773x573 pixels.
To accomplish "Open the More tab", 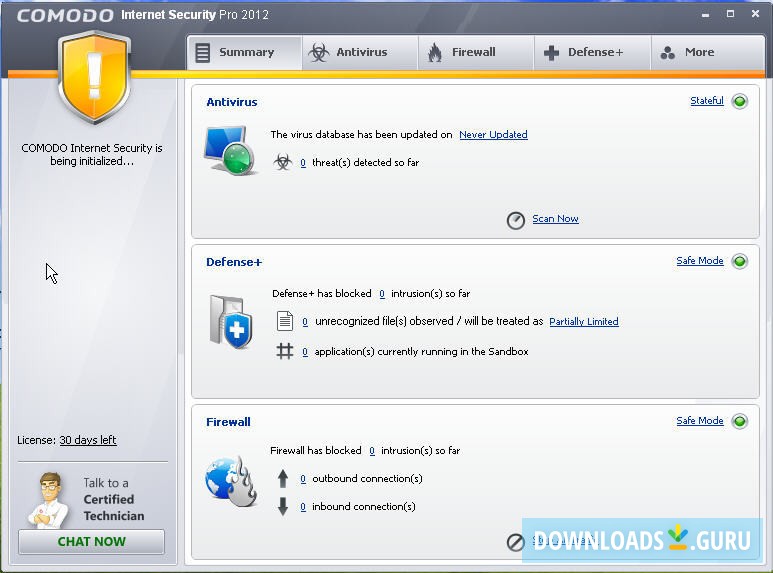I will 708,52.
